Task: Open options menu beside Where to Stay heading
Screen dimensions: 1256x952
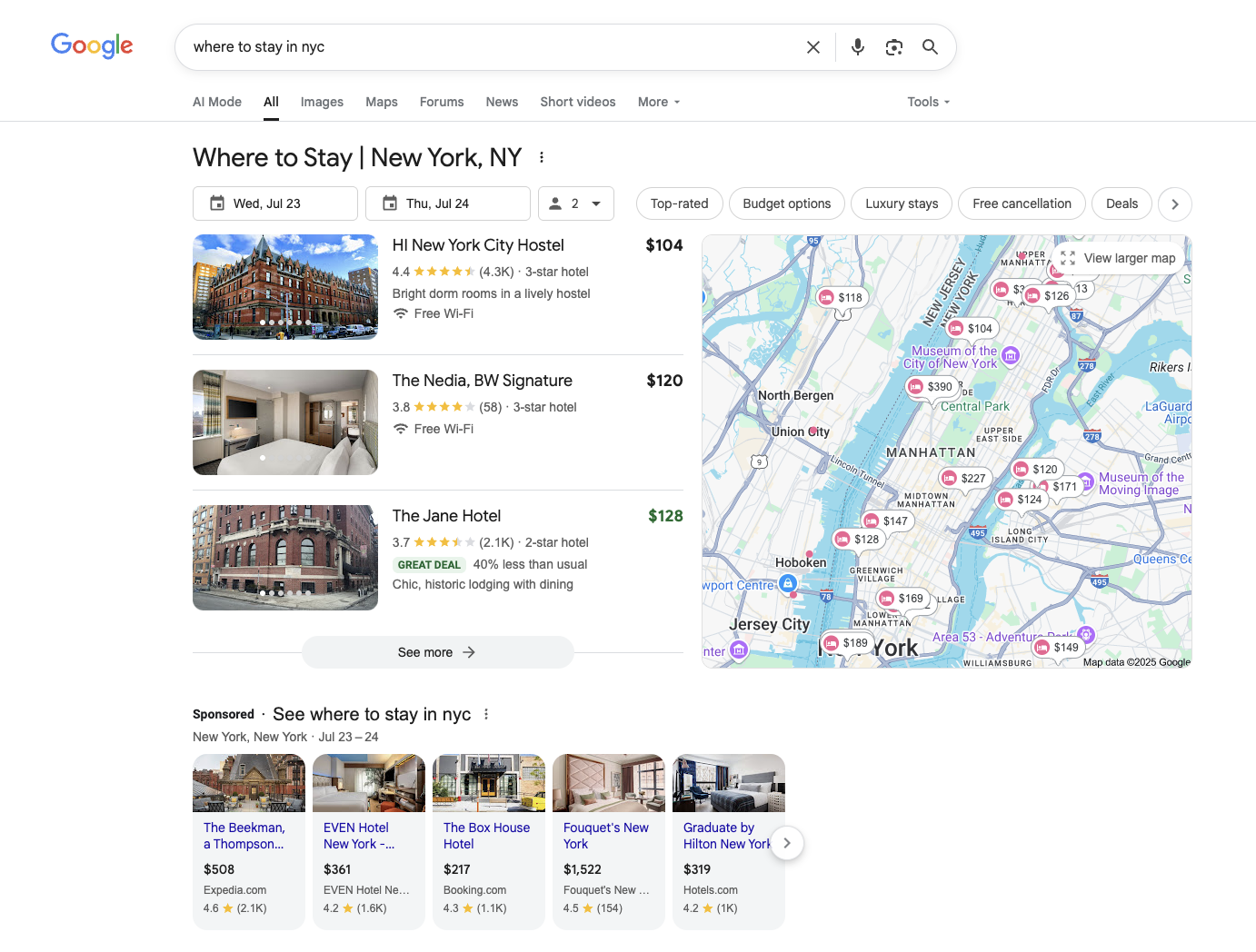Action: click(x=542, y=157)
